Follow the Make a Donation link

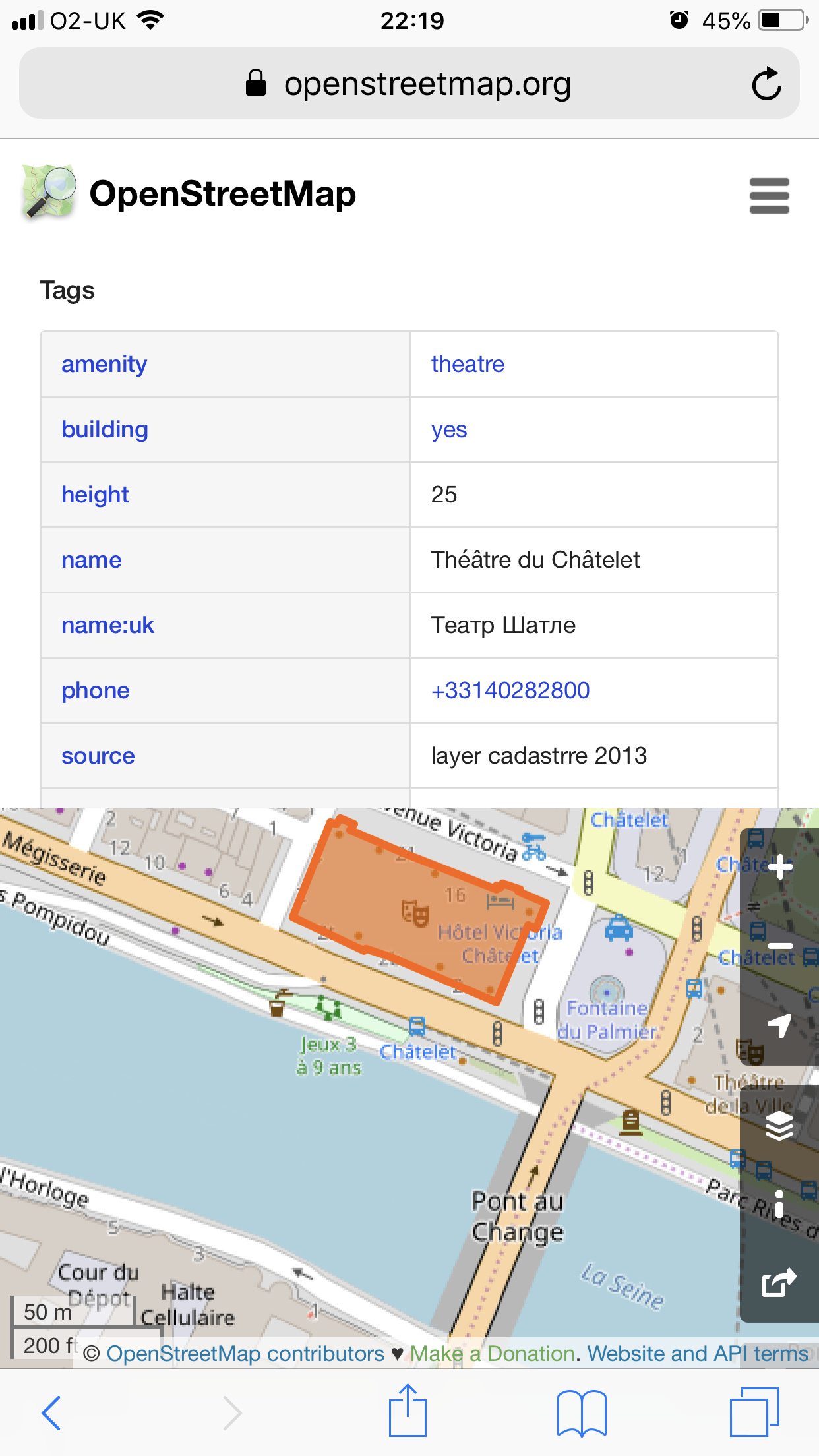pos(493,1353)
